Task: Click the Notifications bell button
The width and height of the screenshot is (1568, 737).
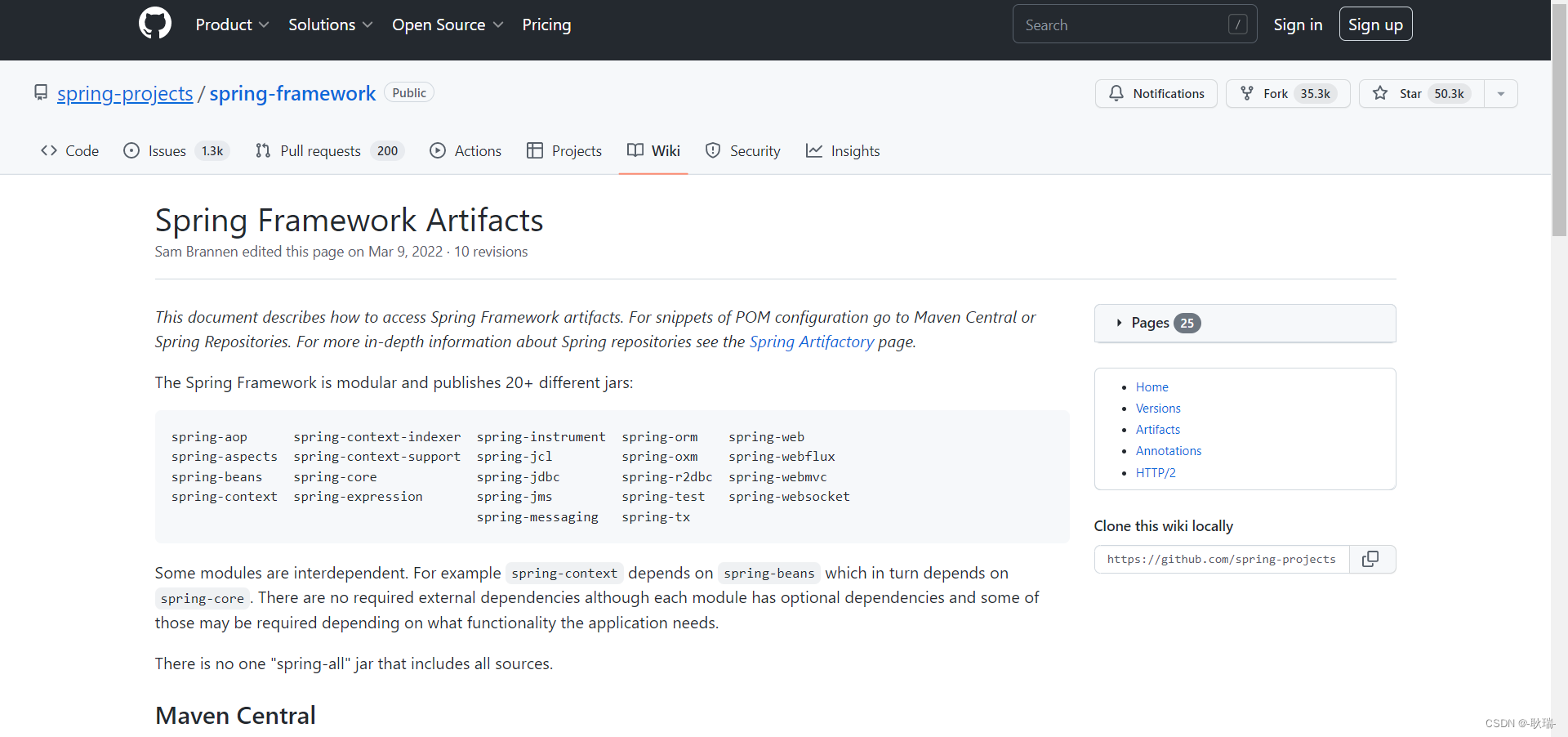Action: [x=1156, y=93]
